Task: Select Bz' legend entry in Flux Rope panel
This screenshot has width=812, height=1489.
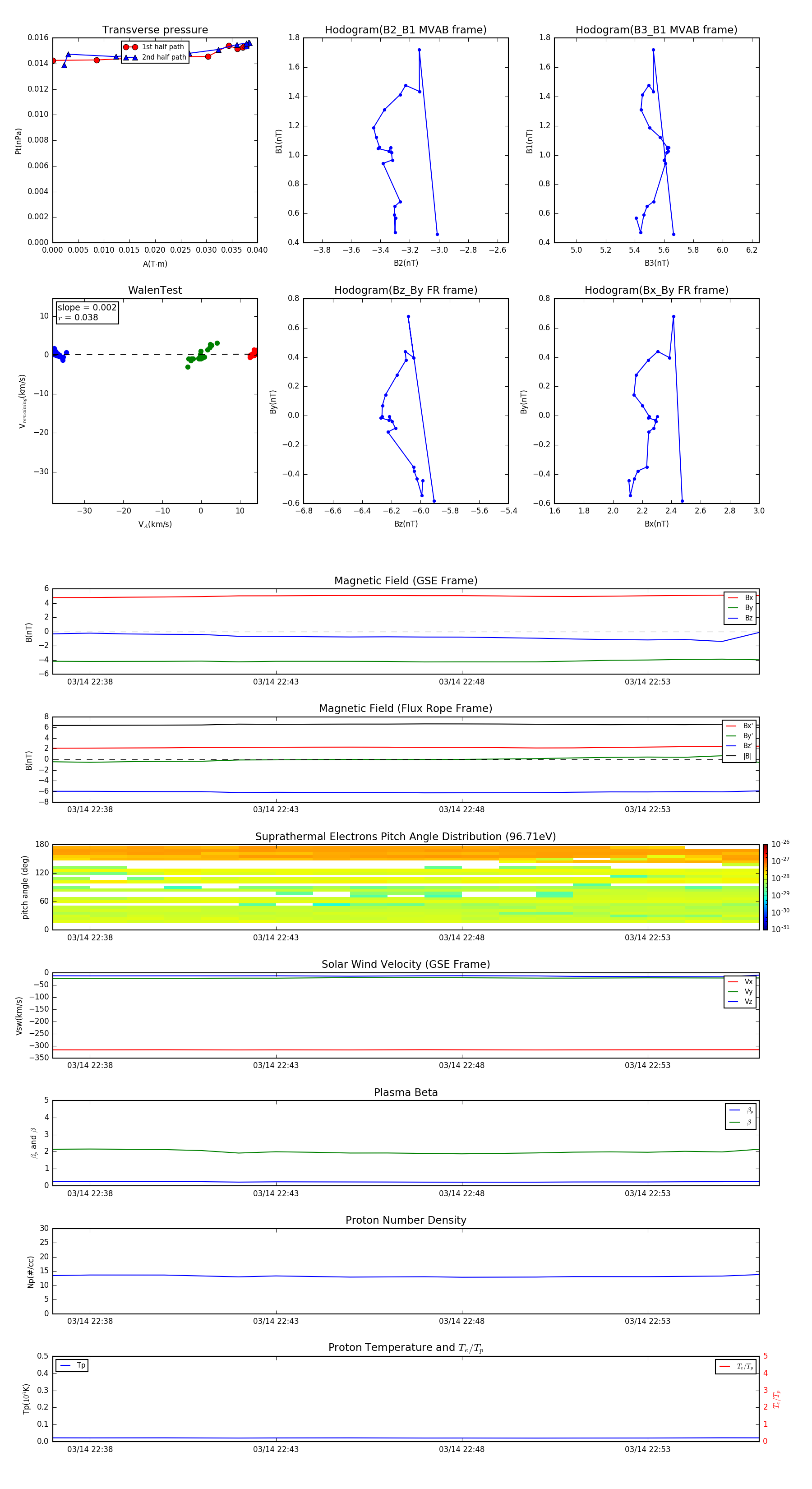Action: [740, 746]
